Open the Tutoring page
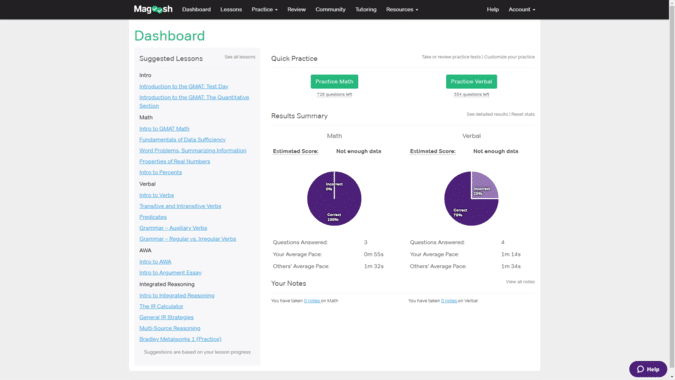This screenshot has height=380, width=675. [365, 9]
